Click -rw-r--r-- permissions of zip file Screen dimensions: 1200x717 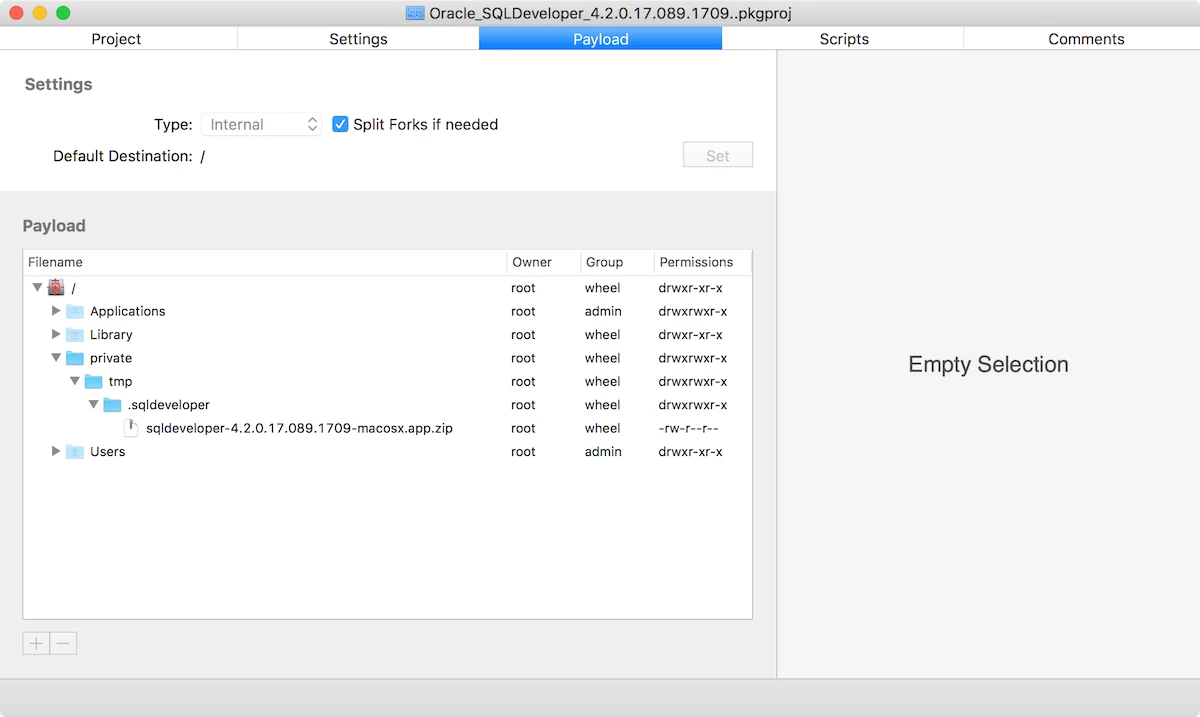(689, 428)
